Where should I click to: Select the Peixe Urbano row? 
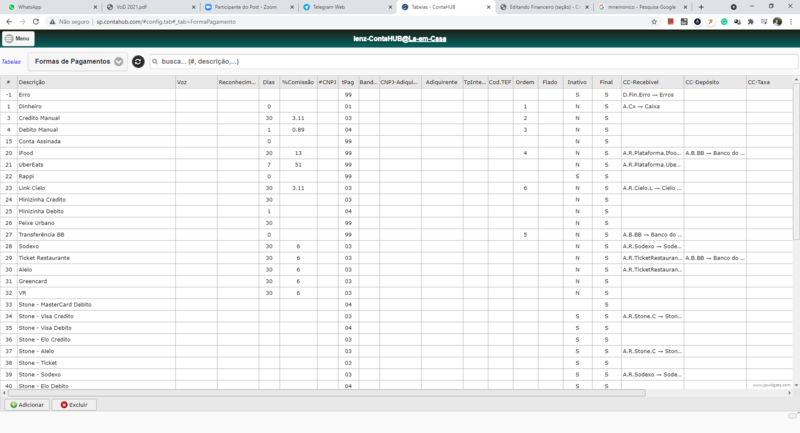[398, 223]
